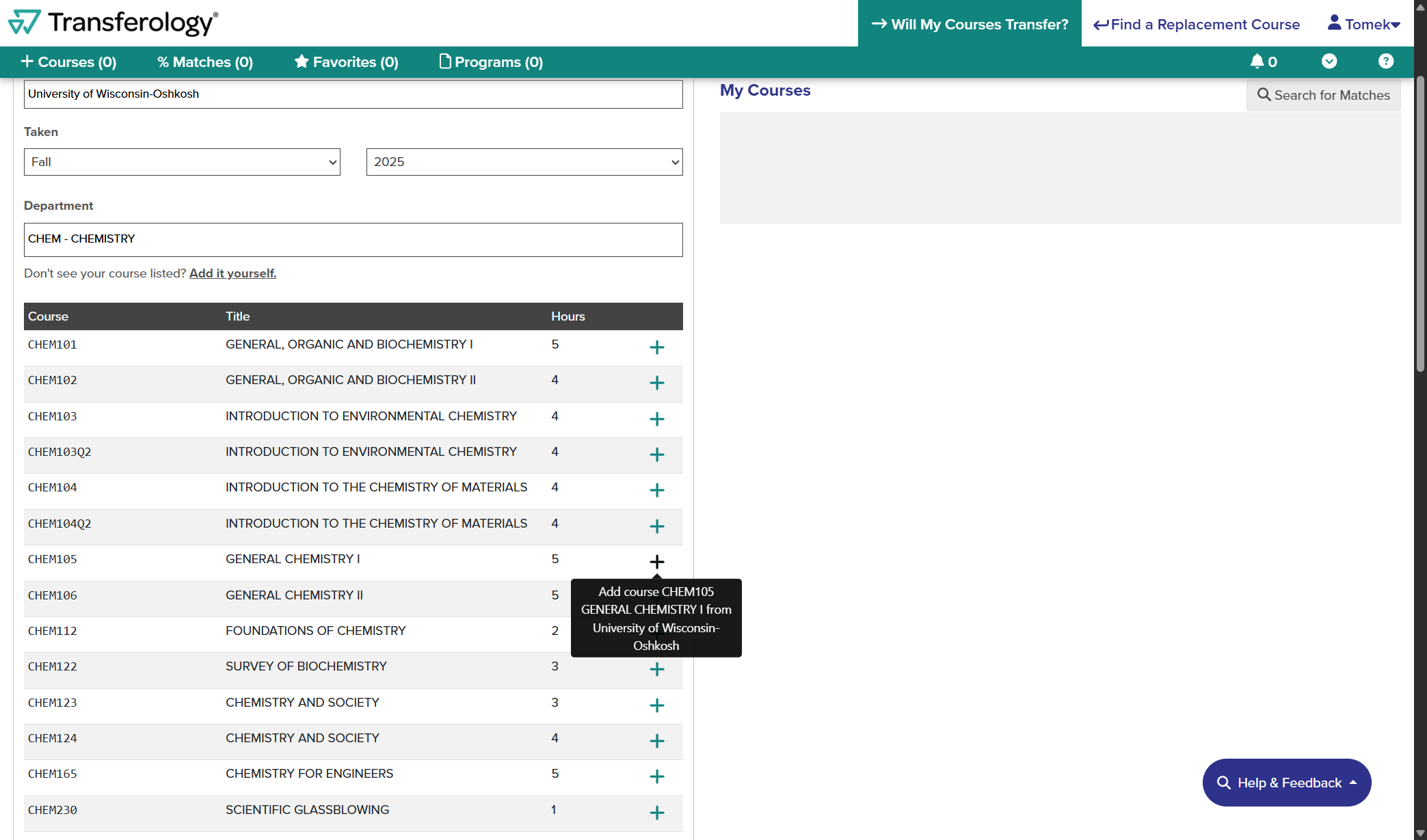Click the Add it yourself link
Screen dimensions: 1427x840
click(232, 273)
